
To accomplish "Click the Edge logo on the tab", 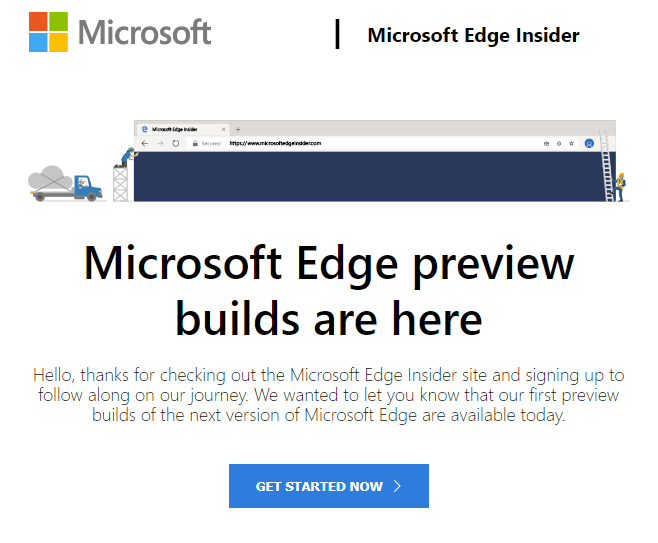I will tap(145, 129).
